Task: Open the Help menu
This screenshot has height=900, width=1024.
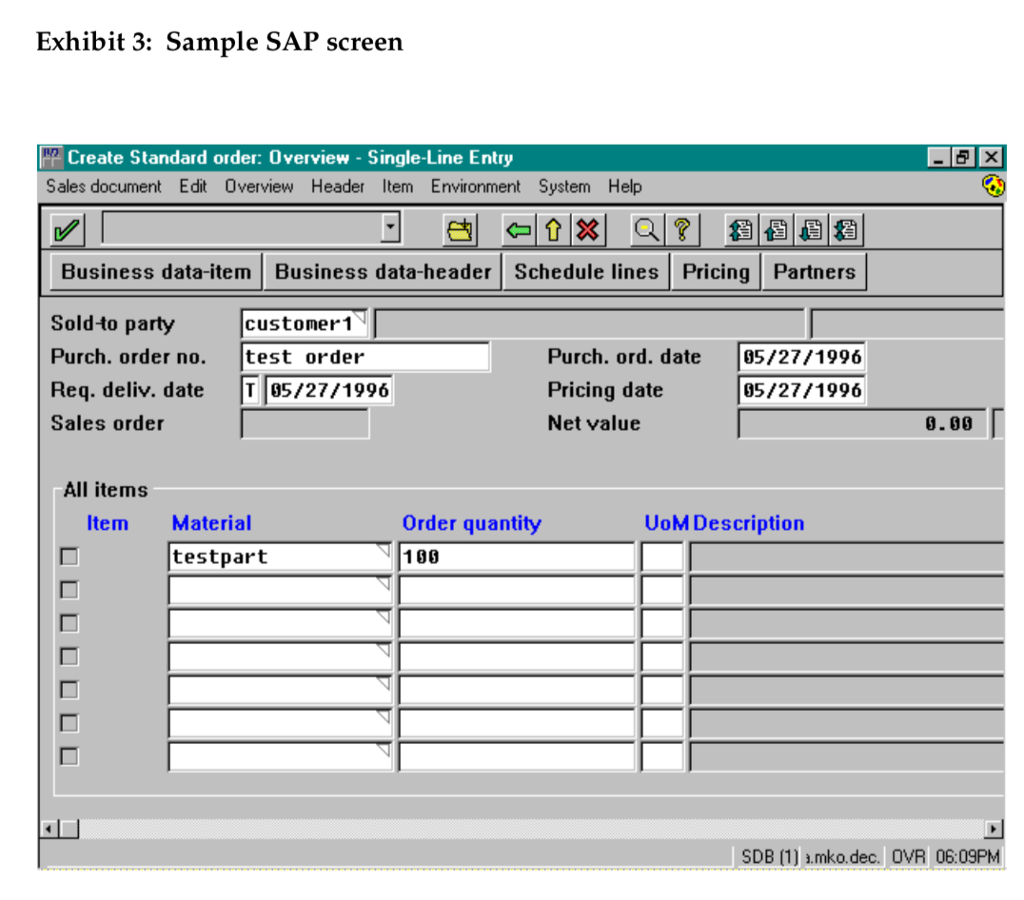Action: coord(625,187)
